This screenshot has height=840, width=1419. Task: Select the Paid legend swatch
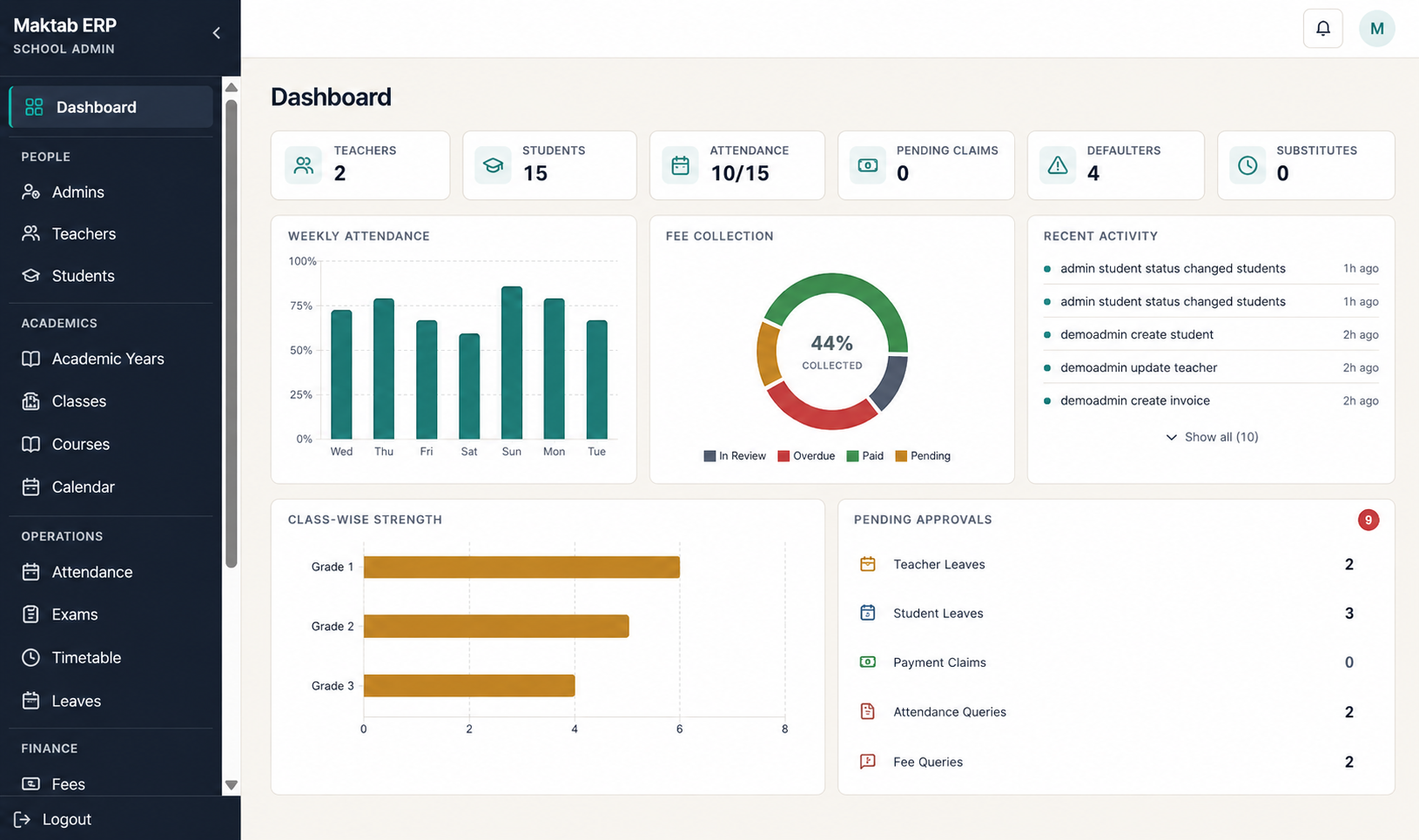[852, 456]
